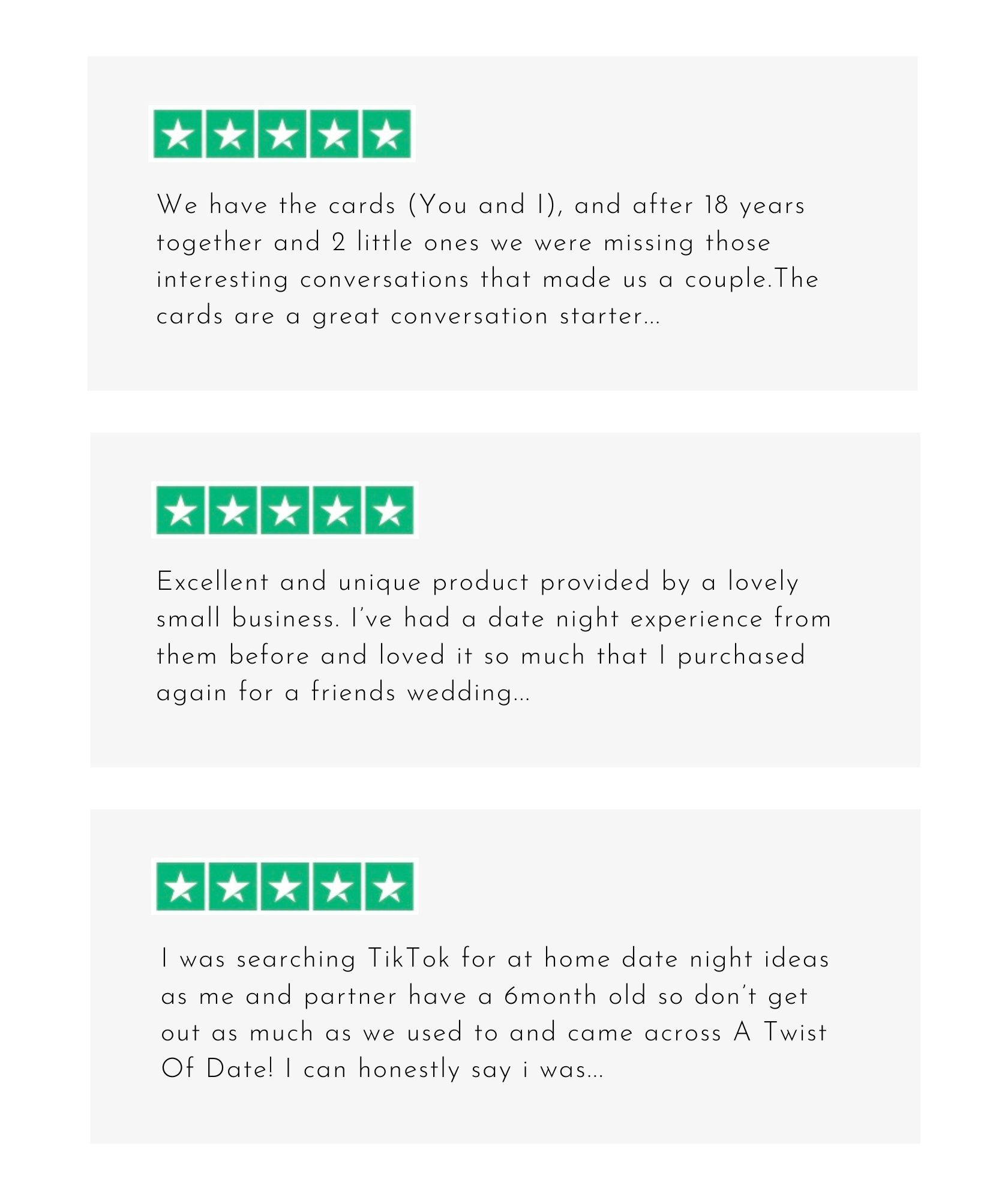The image size is (1008, 1200).
Task: Click the "A Twist" brand name text
Action: click(x=780, y=1033)
